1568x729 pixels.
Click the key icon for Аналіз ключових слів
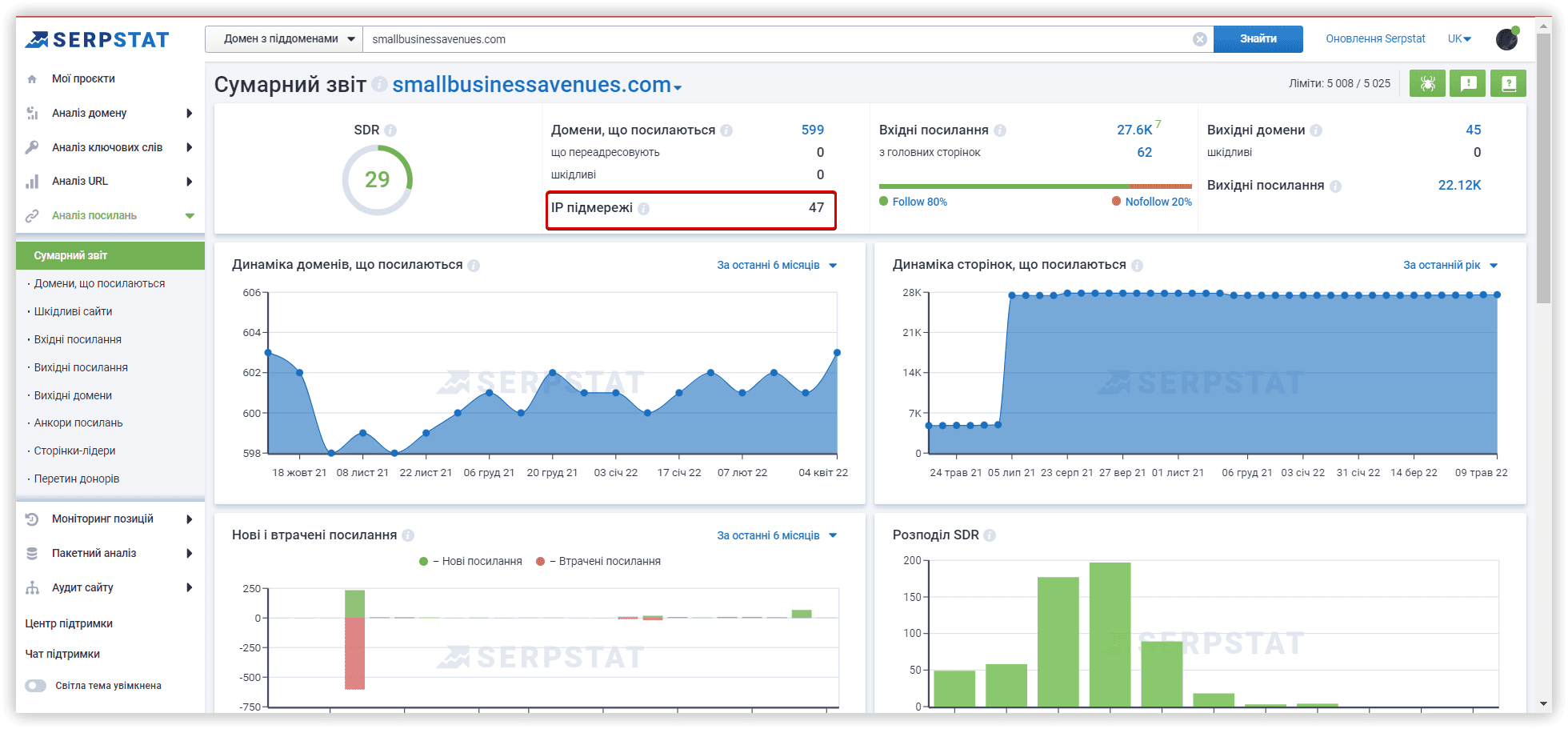click(32, 147)
